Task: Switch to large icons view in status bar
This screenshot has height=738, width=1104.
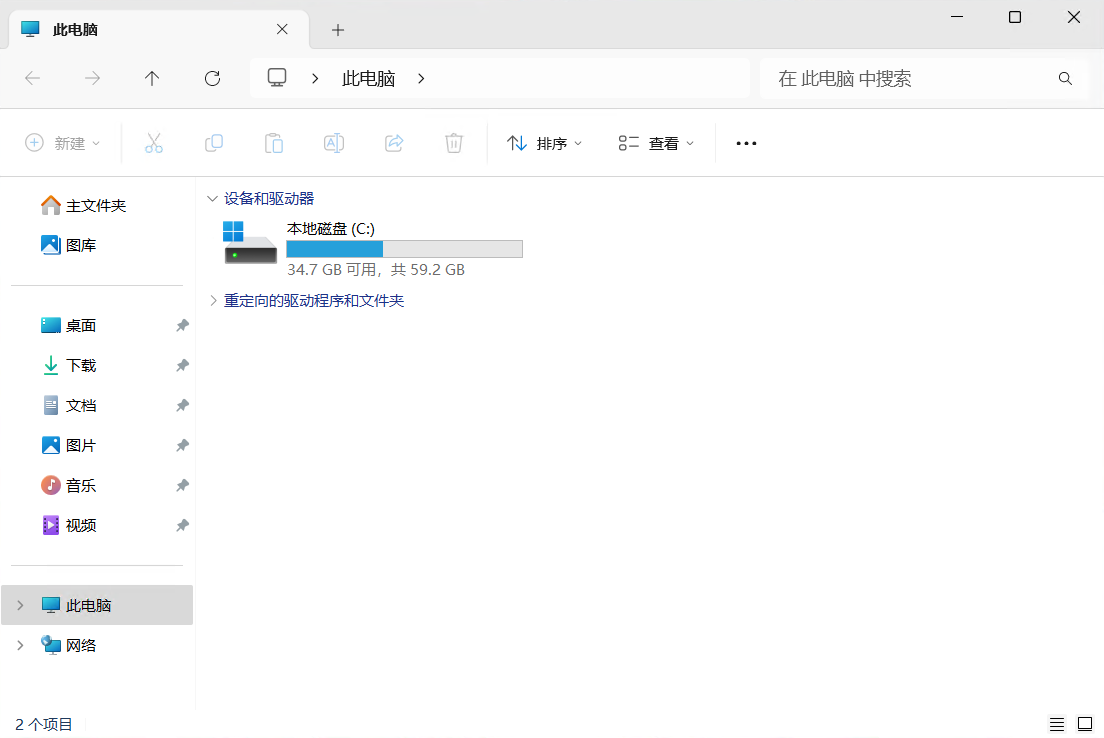Action: 1084,723
